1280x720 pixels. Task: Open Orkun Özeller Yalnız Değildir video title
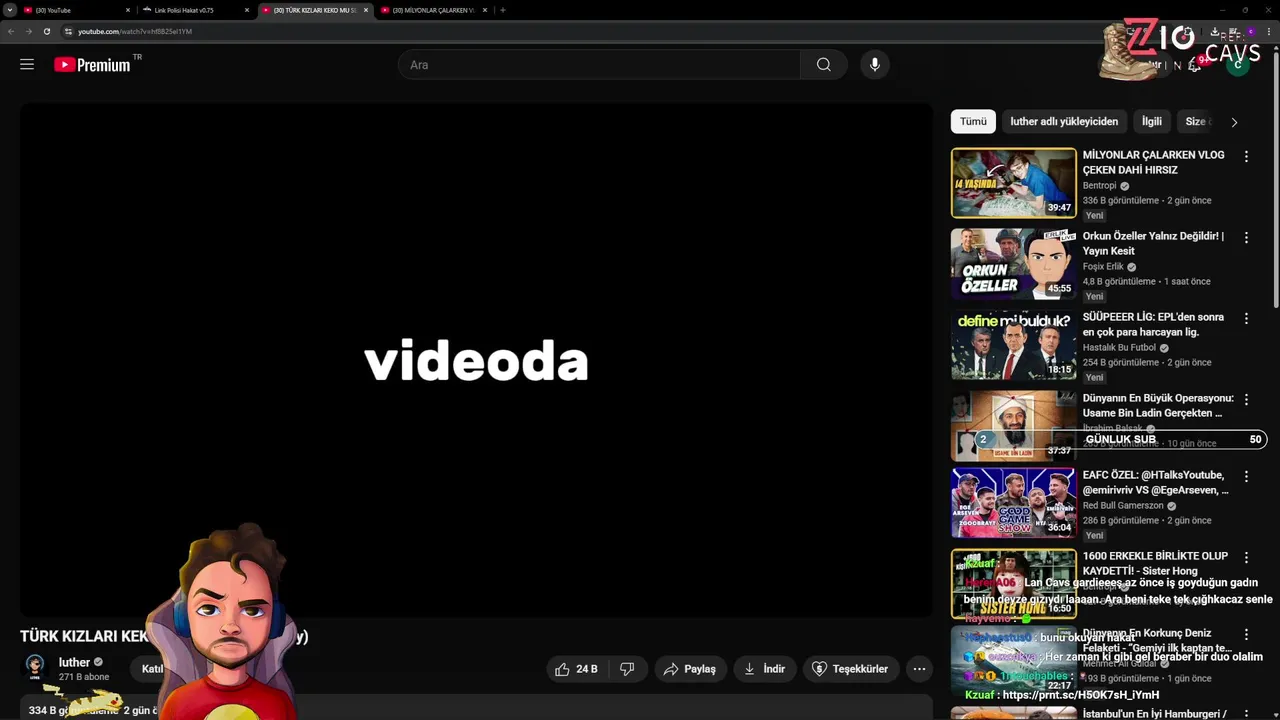coord(1153,244)
